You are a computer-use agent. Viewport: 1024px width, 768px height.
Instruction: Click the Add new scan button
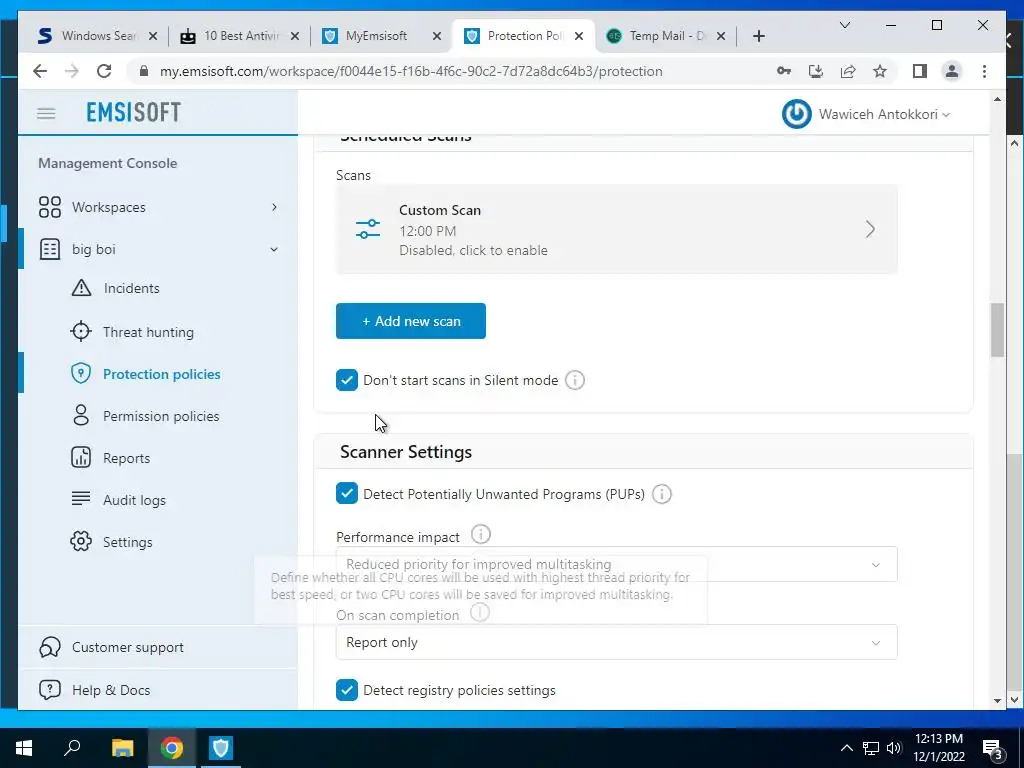coord(411,321)
